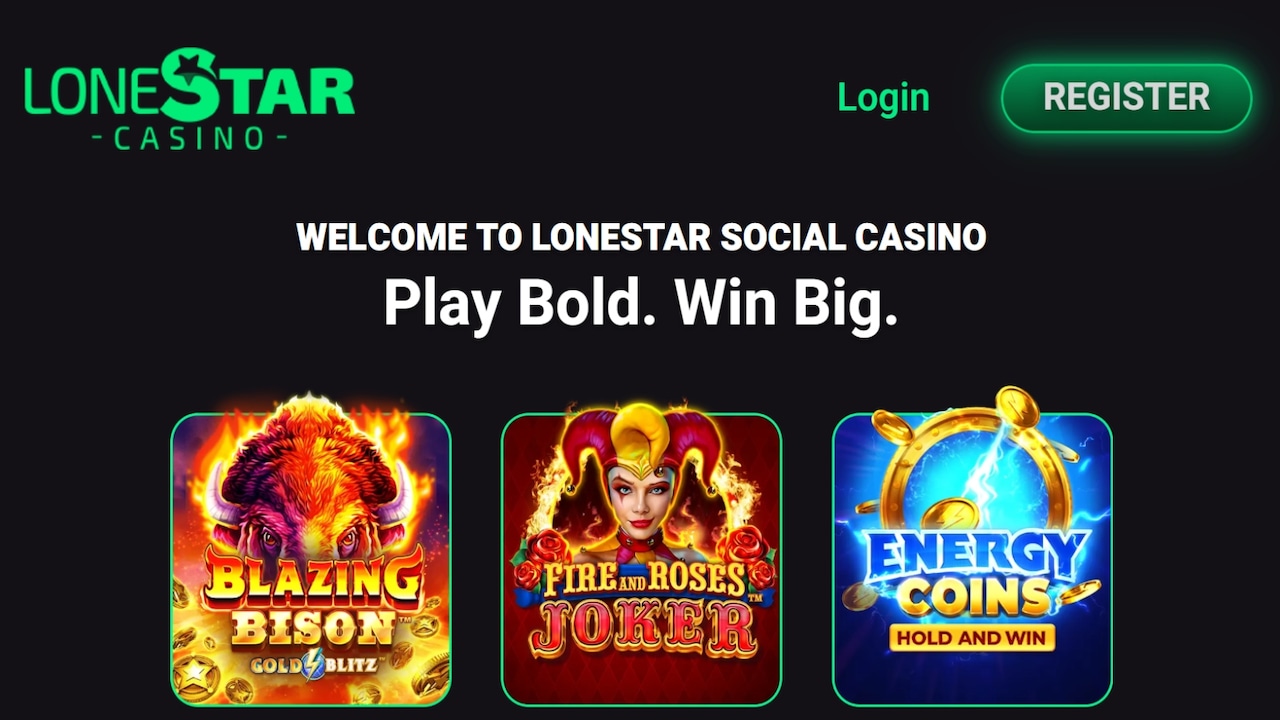Click the HOLD AND WIN yellow label
1280x720 pixels.
tap(971, 637)
